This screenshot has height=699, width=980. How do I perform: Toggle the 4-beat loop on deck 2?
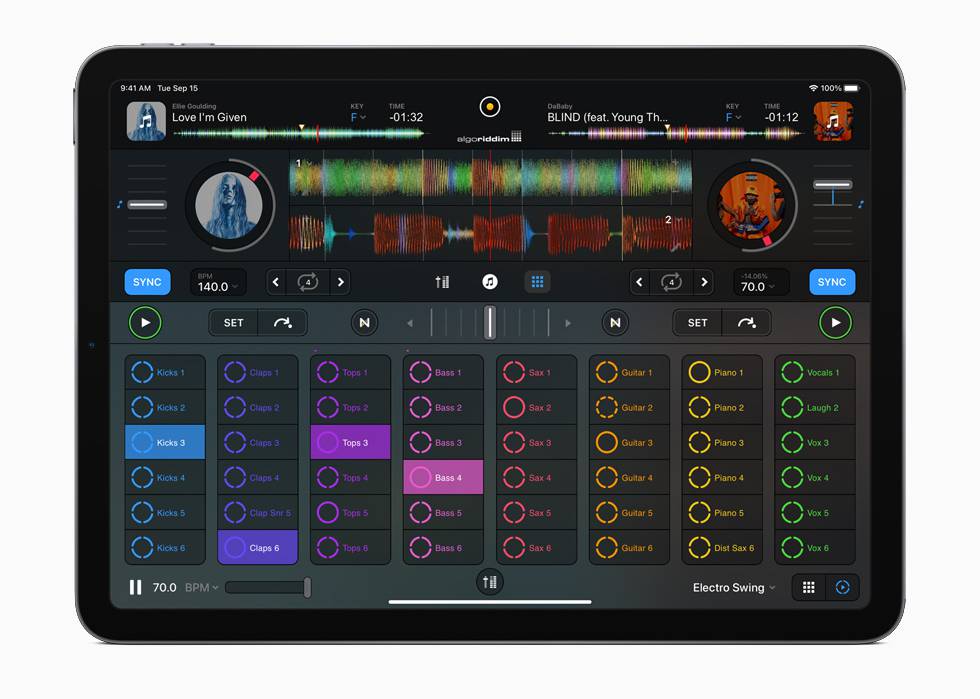coord(671,282)
